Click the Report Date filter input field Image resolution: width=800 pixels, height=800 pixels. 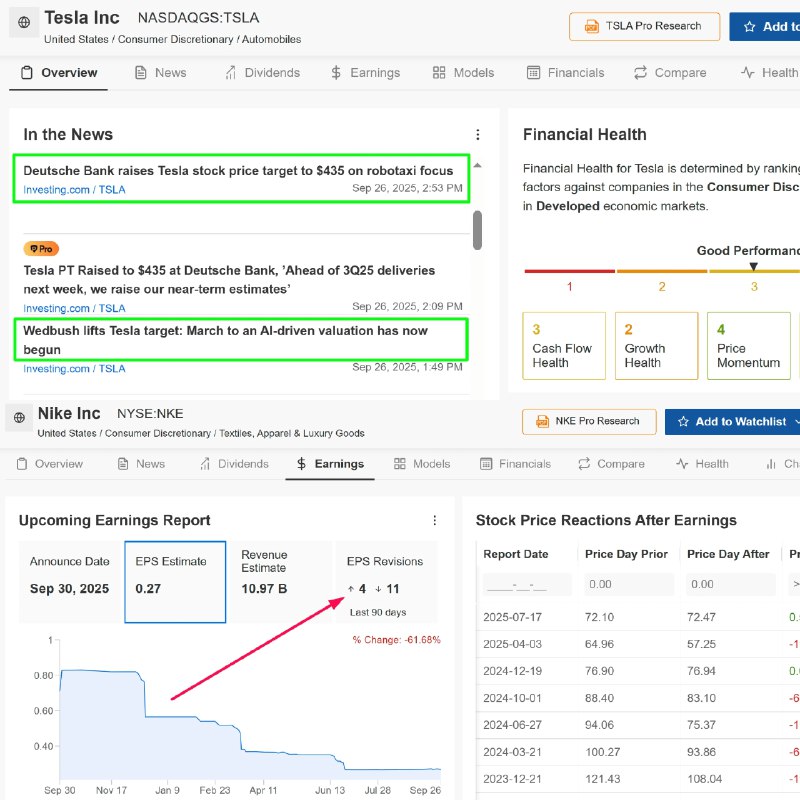(x=526, y=584)
